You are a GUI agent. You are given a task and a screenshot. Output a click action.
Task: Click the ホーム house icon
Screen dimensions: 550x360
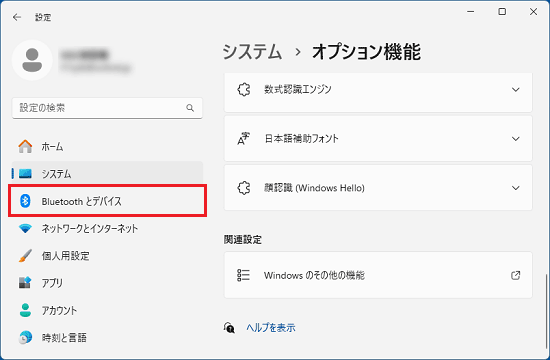coord(25,146)
